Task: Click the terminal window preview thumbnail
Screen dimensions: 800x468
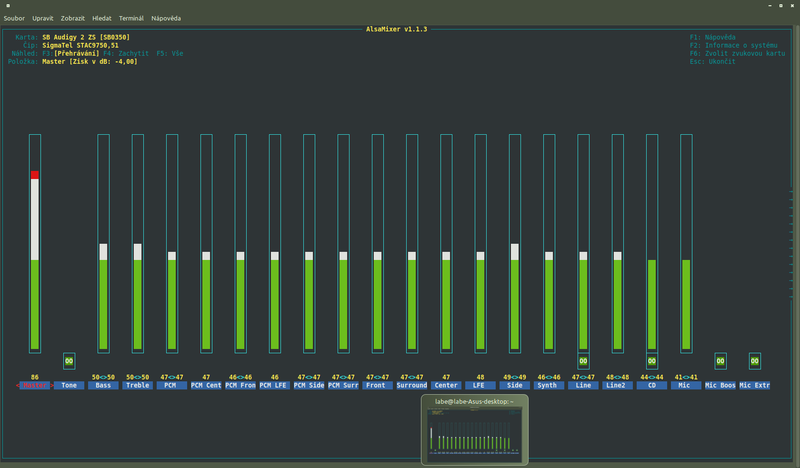Action: click(474, 435)
